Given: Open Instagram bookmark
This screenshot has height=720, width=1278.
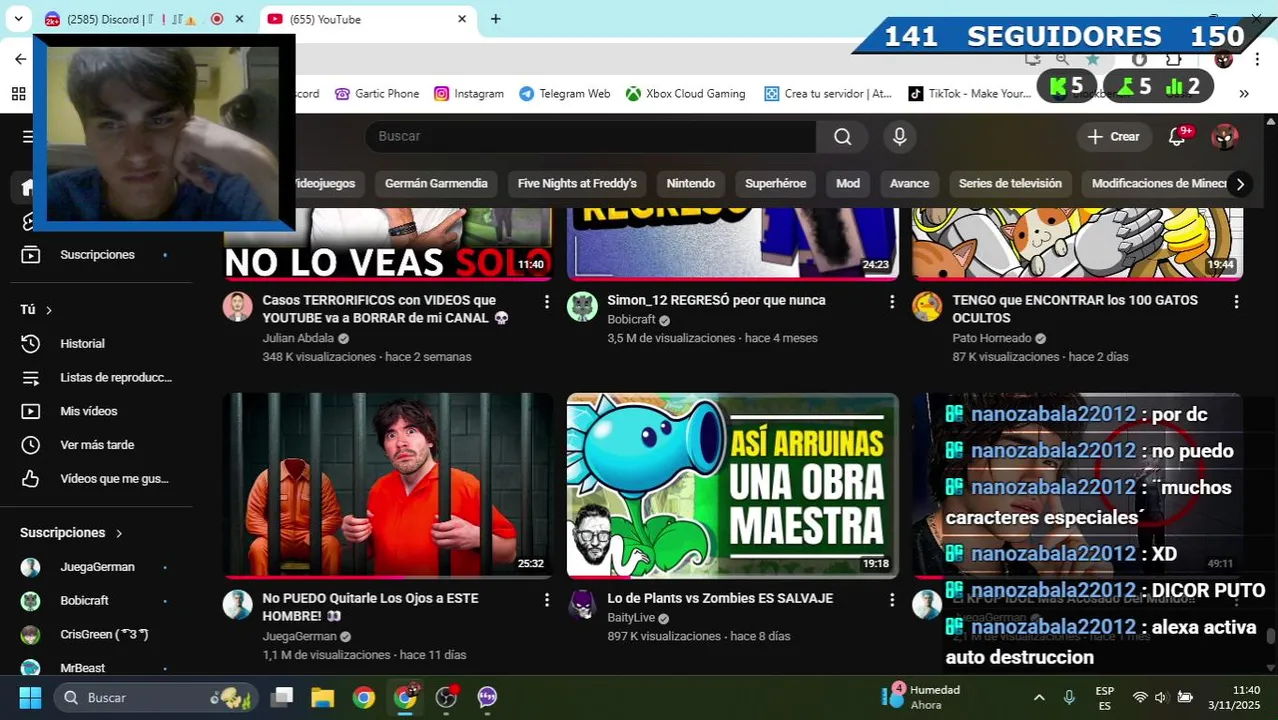Looking at the screenshot, I should (x=469, y=93).
